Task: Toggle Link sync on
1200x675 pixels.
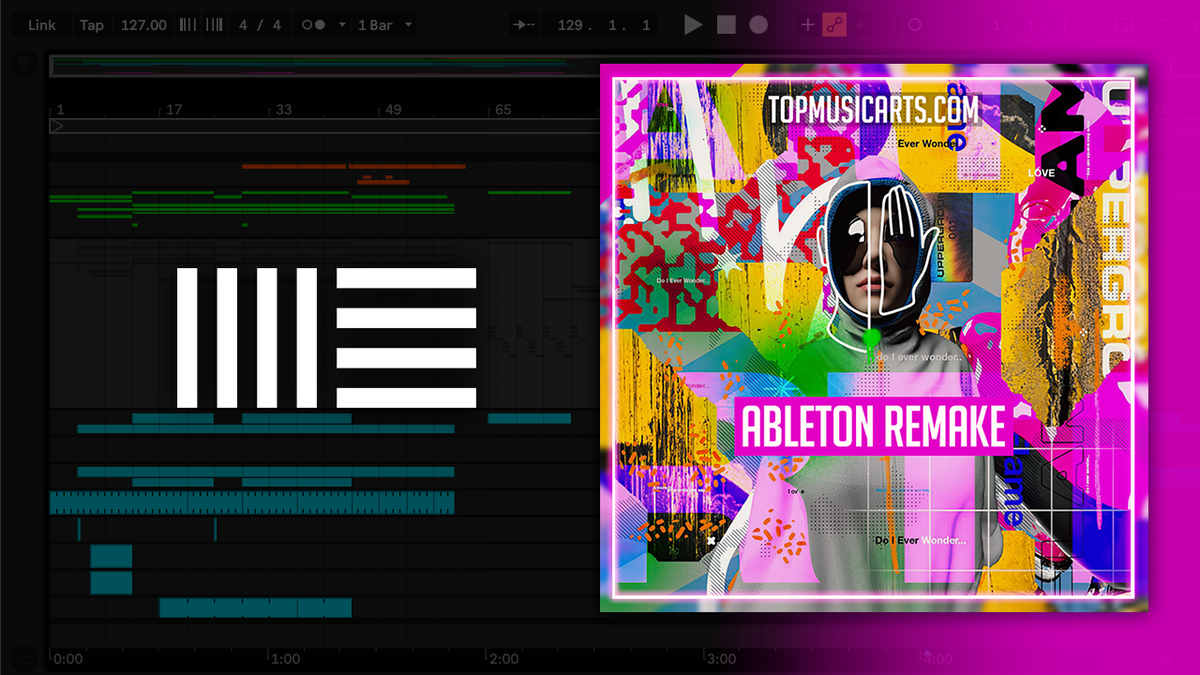Action: pos(41,24)
